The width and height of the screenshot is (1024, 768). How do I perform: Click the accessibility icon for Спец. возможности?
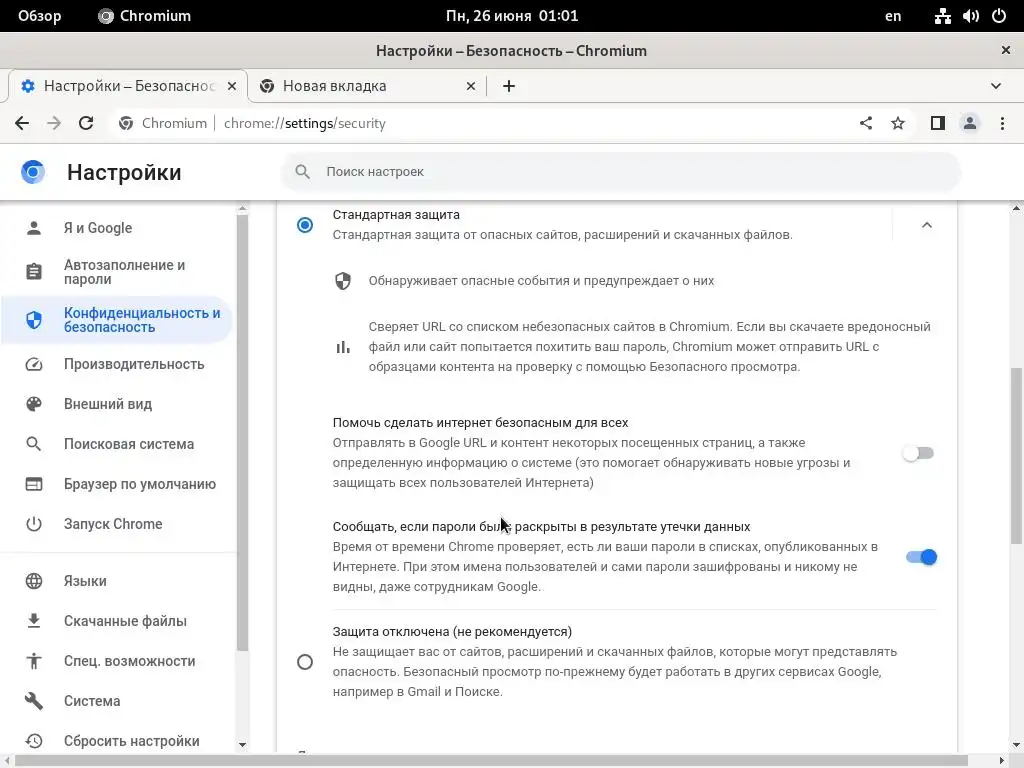[34, 661]
